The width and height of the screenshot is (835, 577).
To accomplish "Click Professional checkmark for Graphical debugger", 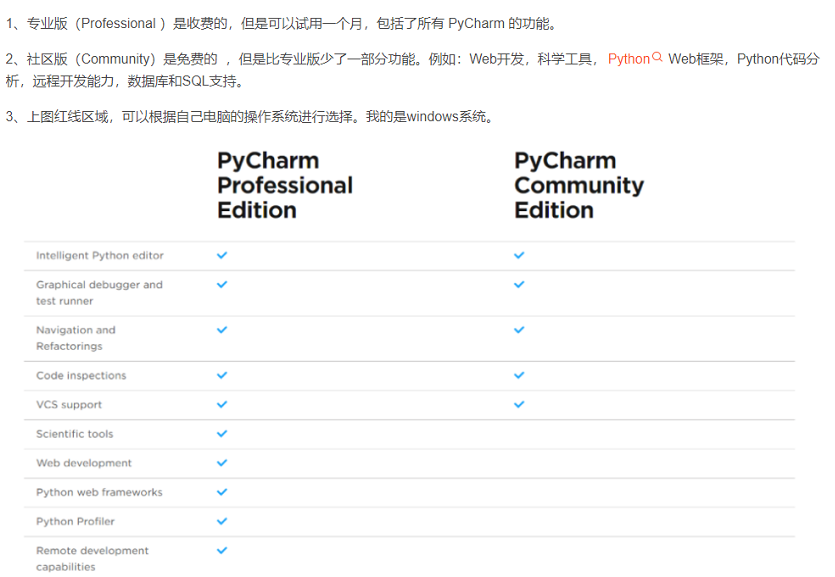I will pyautogui.click(x=222, y=284).
